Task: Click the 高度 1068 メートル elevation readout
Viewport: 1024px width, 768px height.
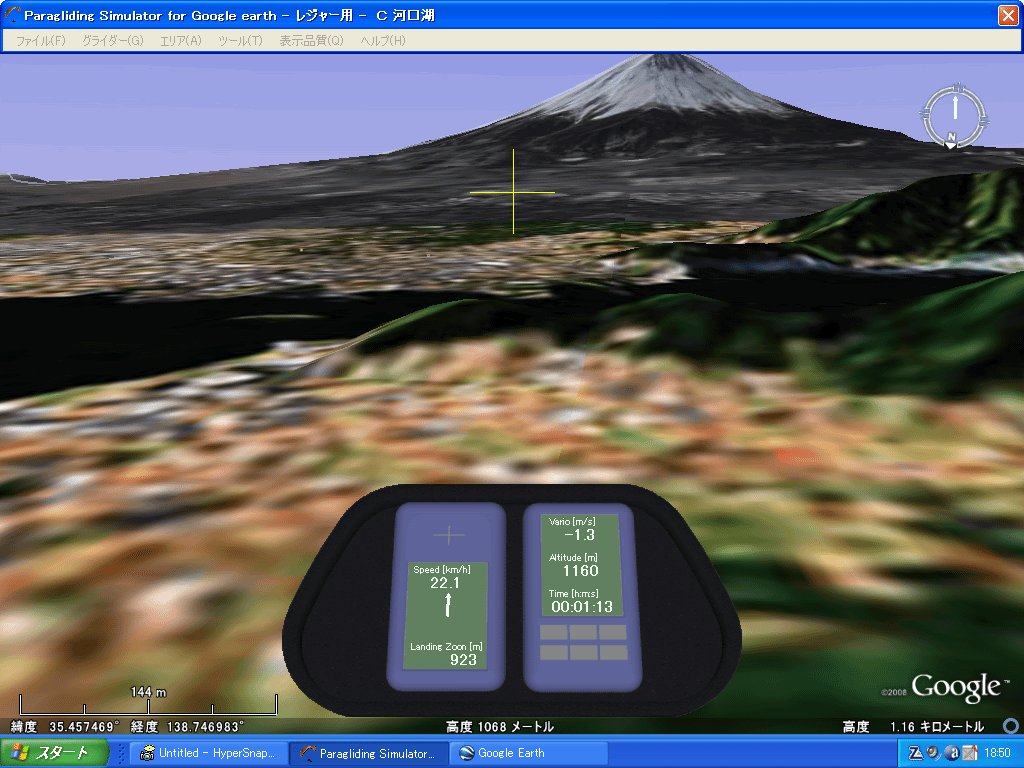Action: [x=500, y=726]
